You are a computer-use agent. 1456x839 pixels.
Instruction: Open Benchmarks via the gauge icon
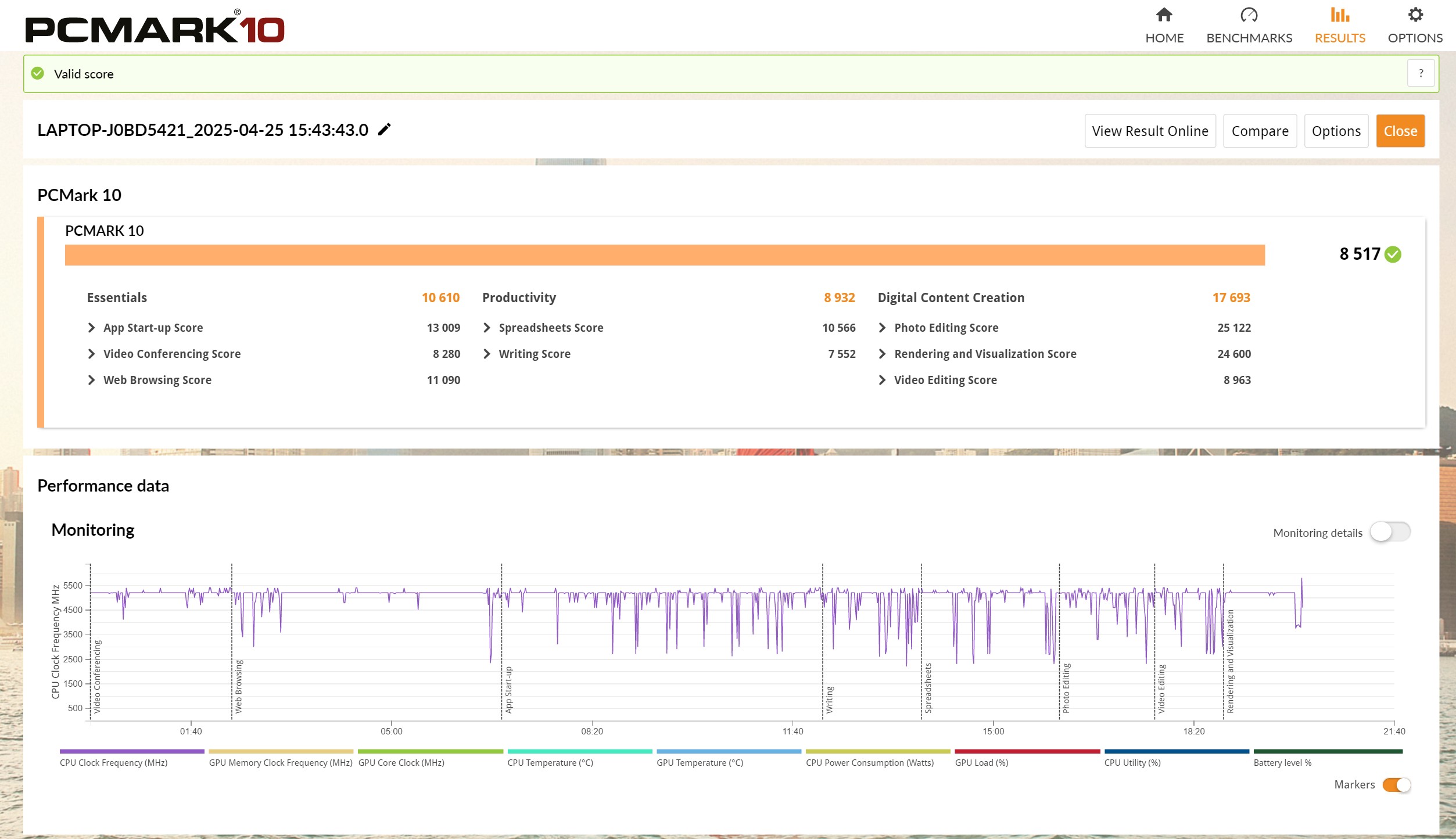click(x=1249, y=15)
